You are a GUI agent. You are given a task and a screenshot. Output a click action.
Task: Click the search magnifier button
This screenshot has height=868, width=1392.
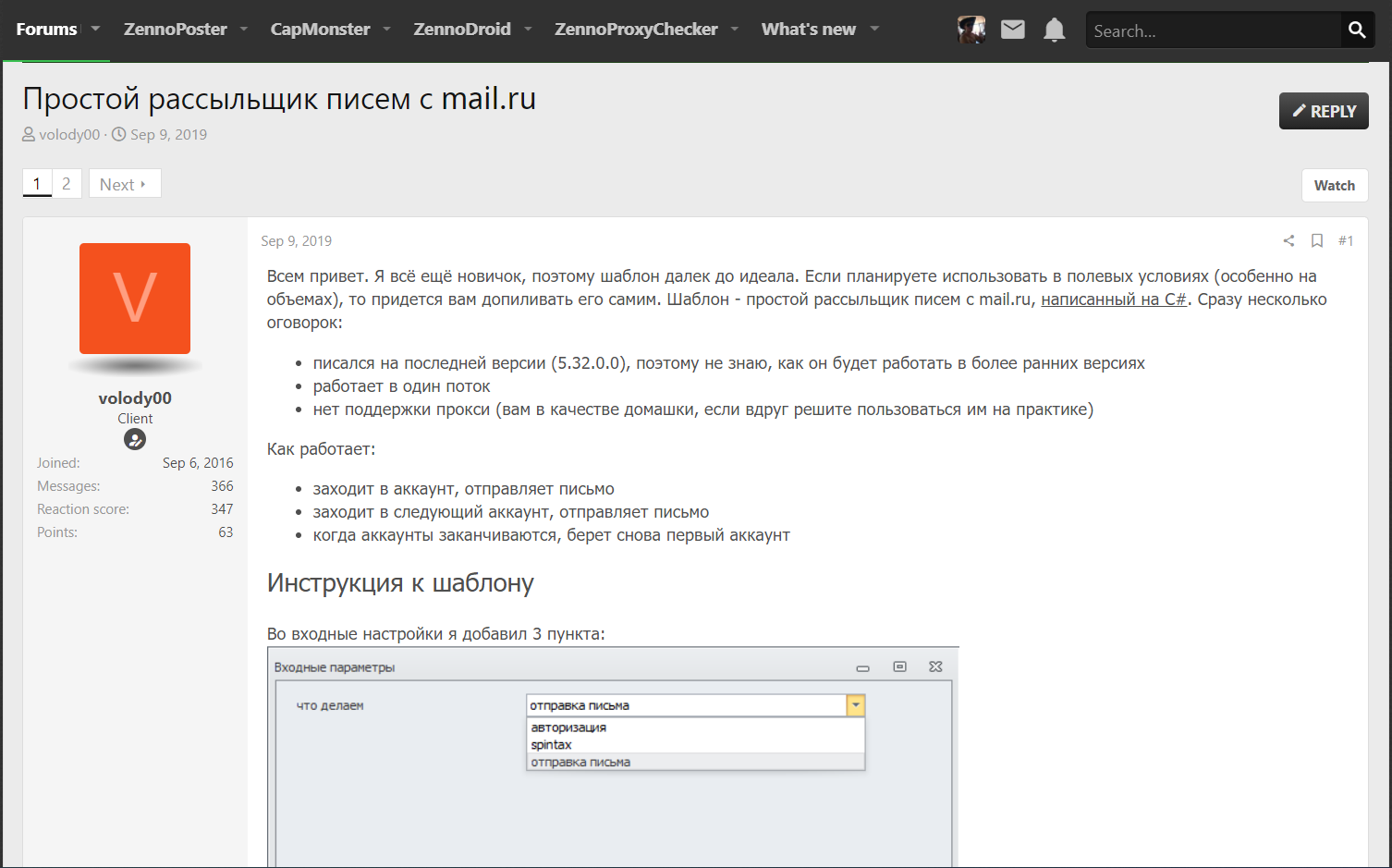pyautogui.click(x=1357, y=30)
